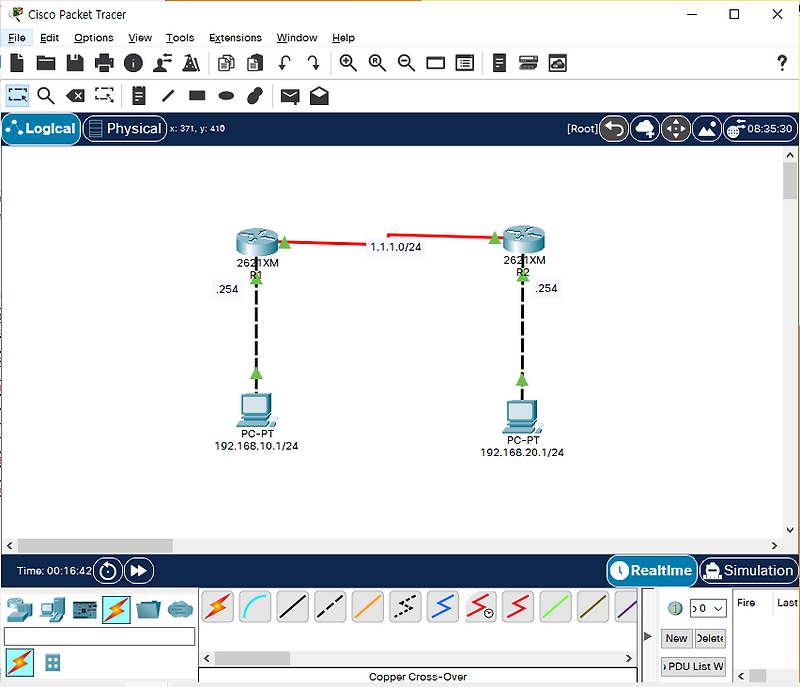
Task: Select the Connections device category
Action: coord(116,609)
